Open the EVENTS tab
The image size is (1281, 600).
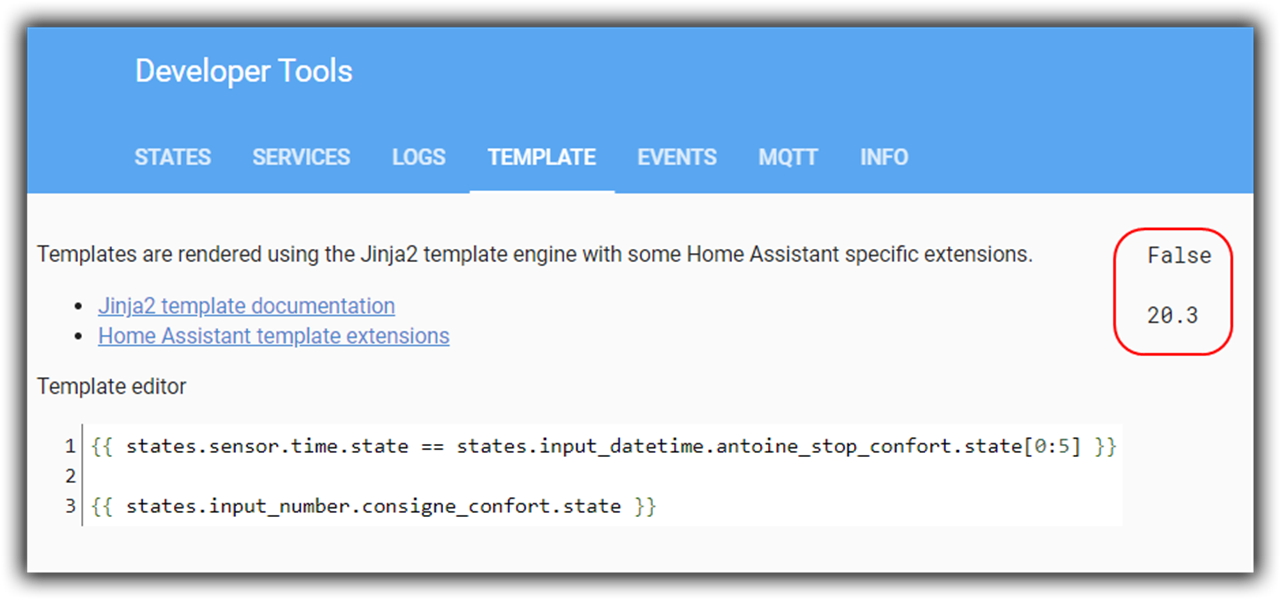tap(677, 157)
